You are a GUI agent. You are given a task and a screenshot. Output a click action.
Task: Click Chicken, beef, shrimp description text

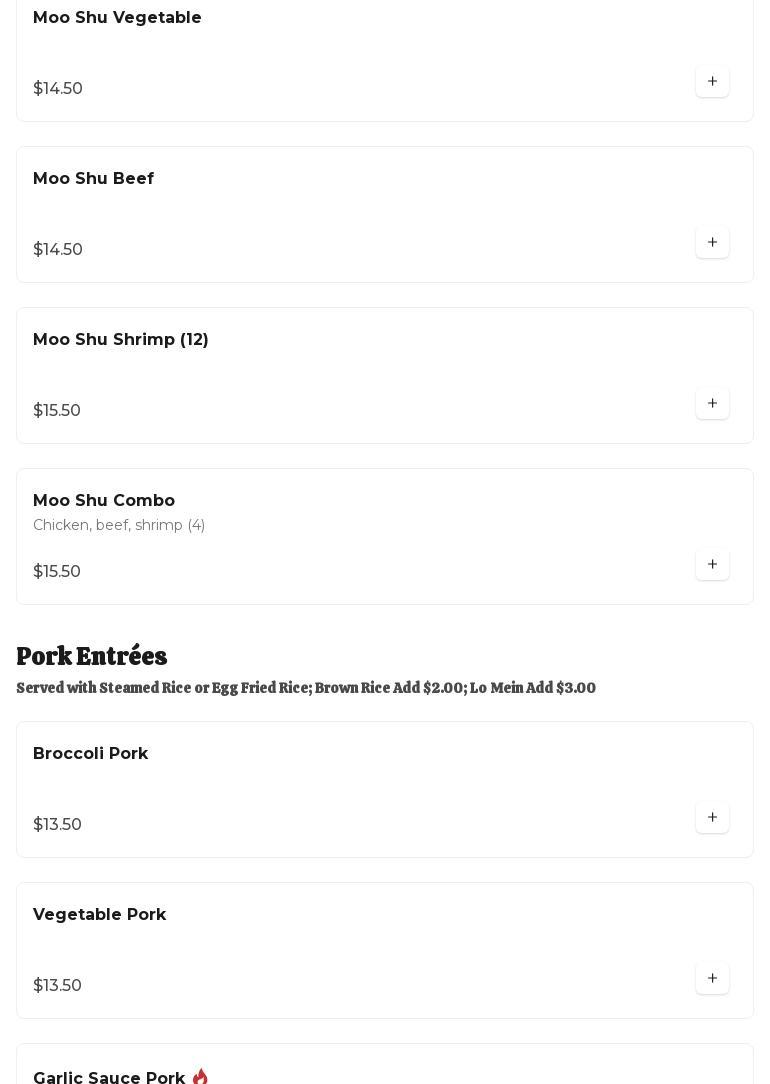tap(118, 525)
